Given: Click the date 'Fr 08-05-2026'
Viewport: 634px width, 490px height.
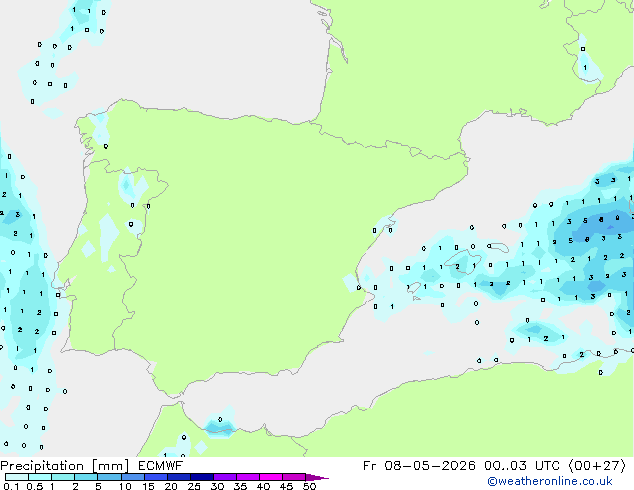Looking at the screenshot, I should [419, 466].
